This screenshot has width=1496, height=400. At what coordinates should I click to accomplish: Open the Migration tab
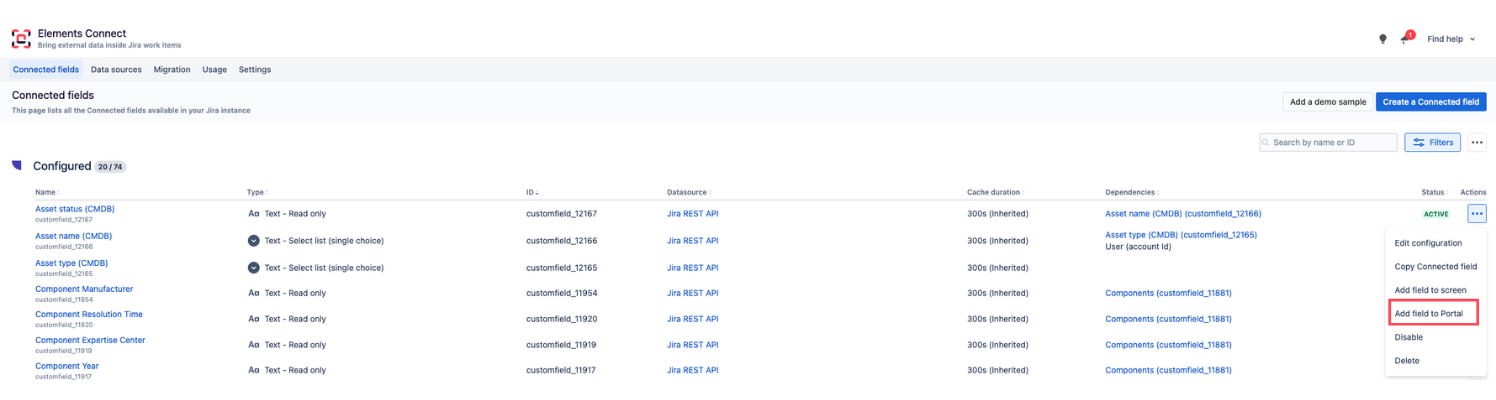pos(172,70)
